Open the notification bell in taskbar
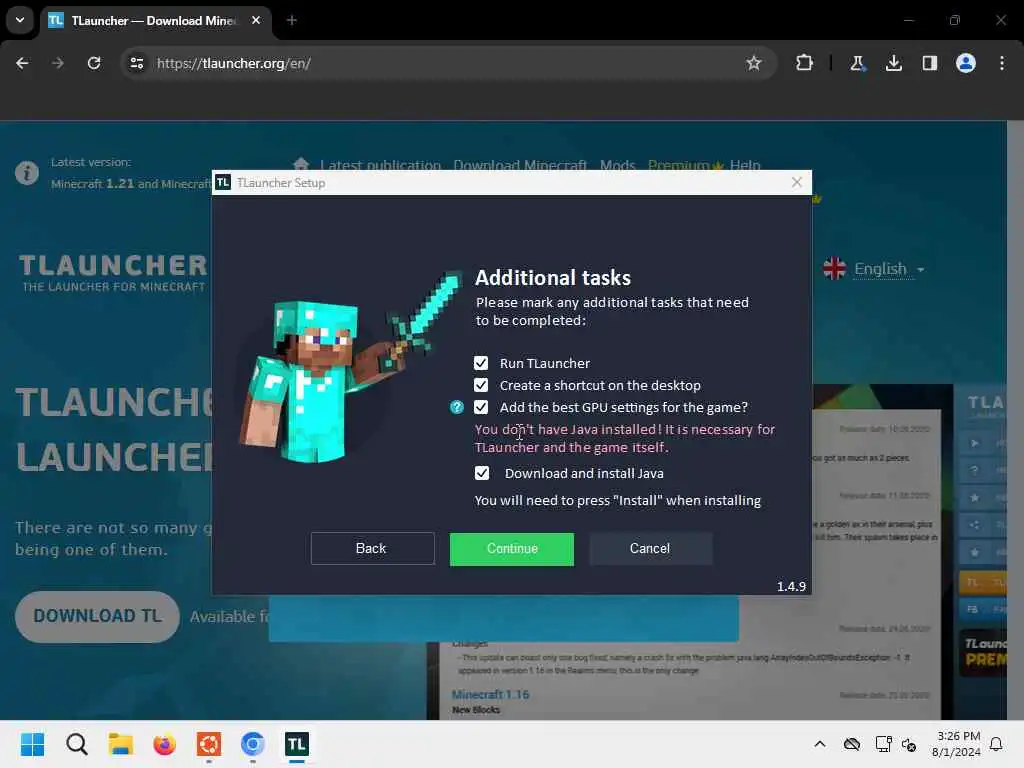The height and width of the screenshot is (768, 1024). point(997,744)
